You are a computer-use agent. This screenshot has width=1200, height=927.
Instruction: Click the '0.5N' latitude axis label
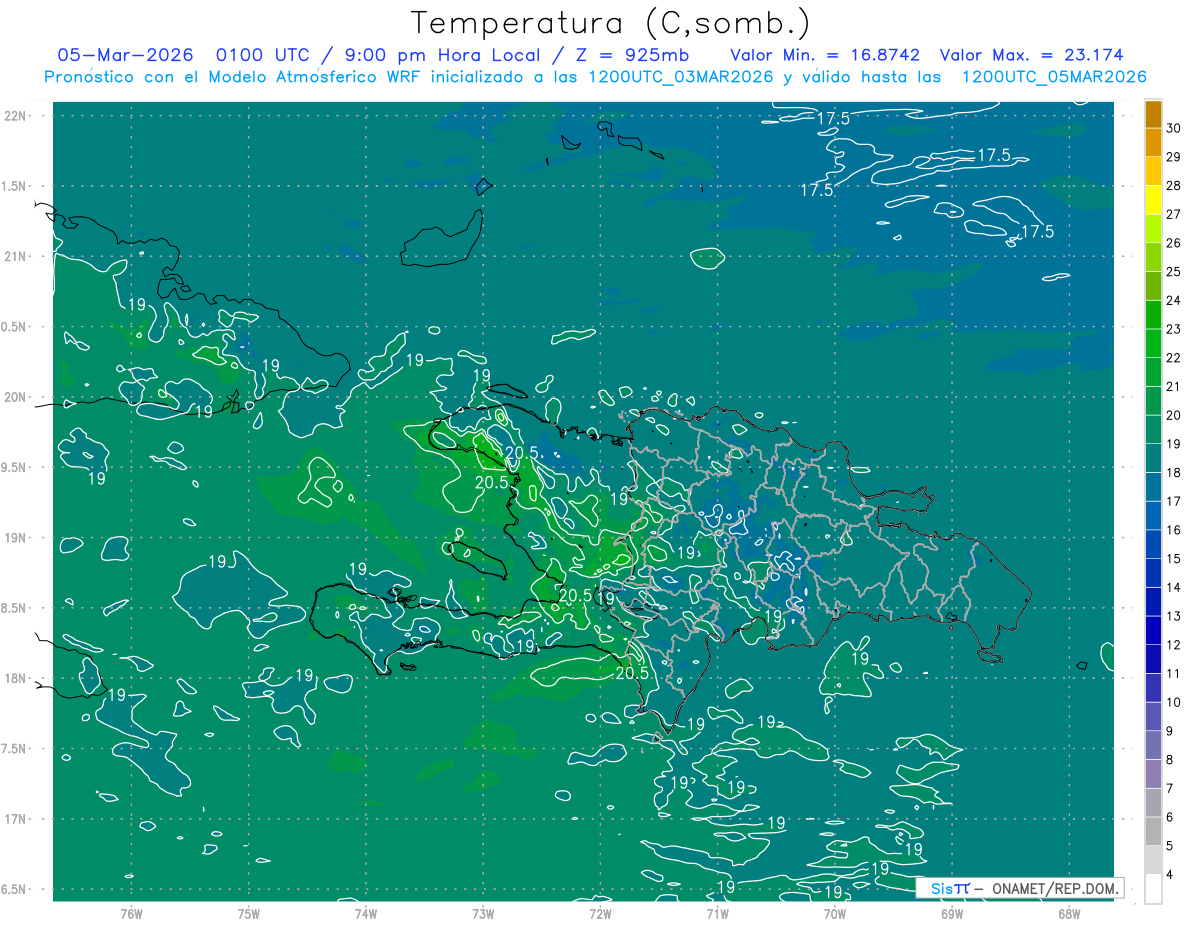pyautogui.click(x=16, y=326)
